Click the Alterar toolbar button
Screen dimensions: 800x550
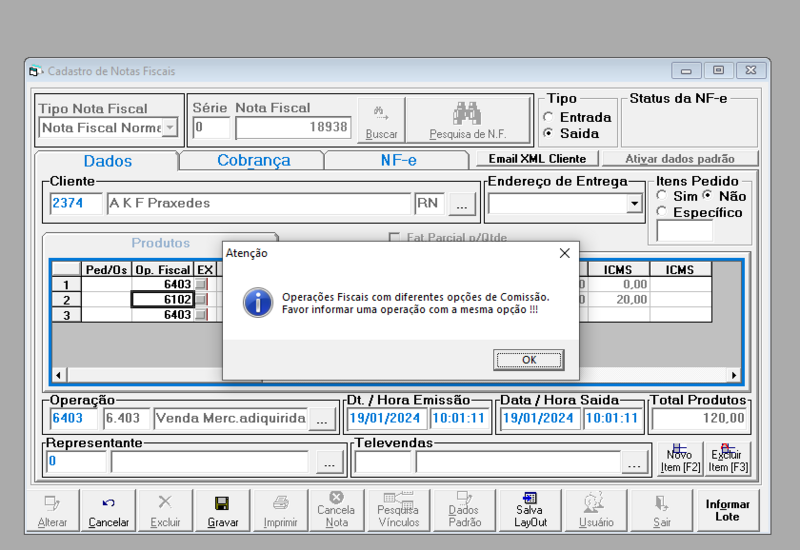click(x=53, y=511)
